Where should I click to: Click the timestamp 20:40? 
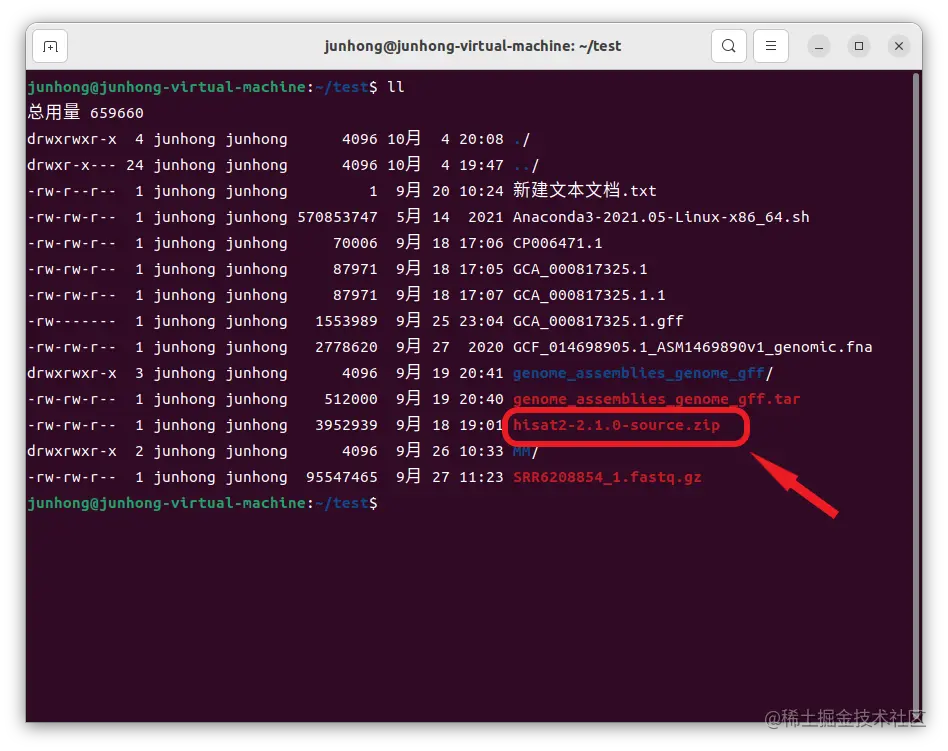pos(481,399)
